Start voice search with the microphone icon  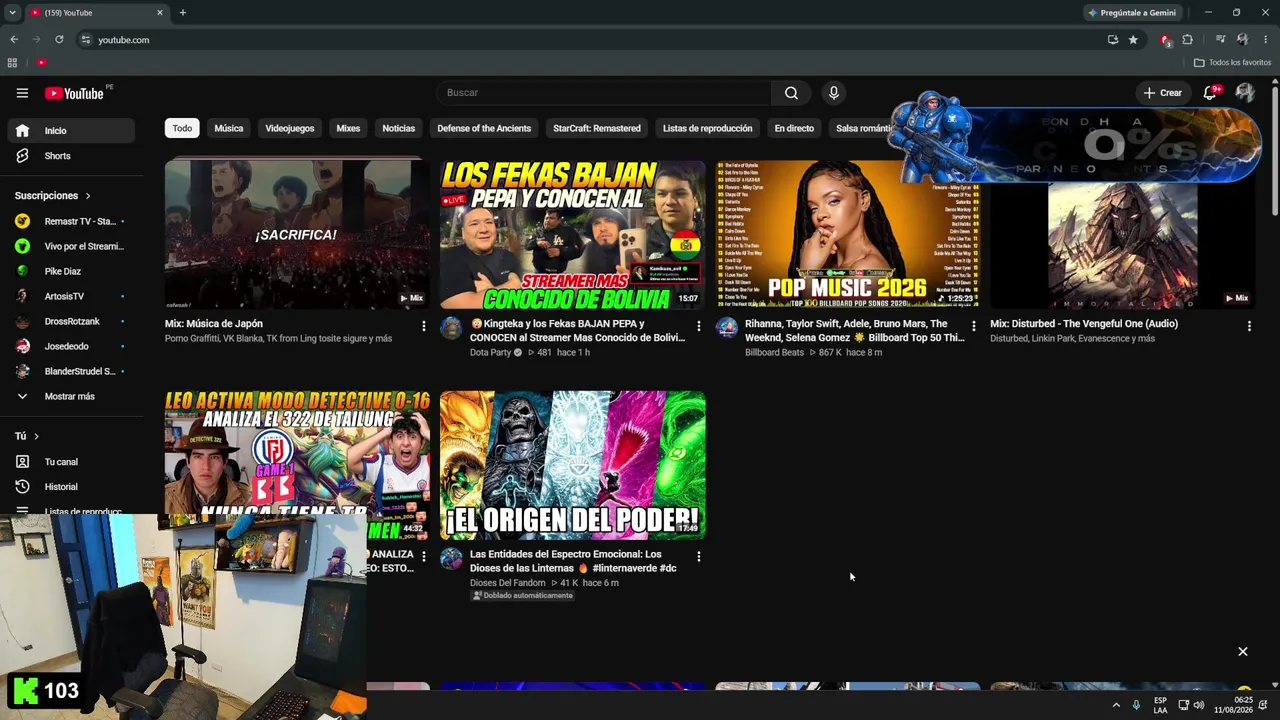coord(833,93)
